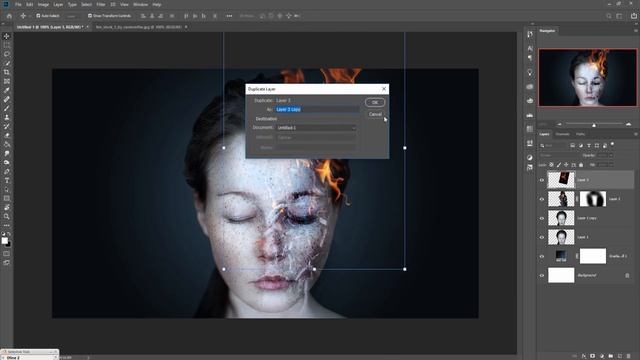Select the Frame tool
Image resolution: width=640 pixels, height=360 pixels.
coord(7,81)
